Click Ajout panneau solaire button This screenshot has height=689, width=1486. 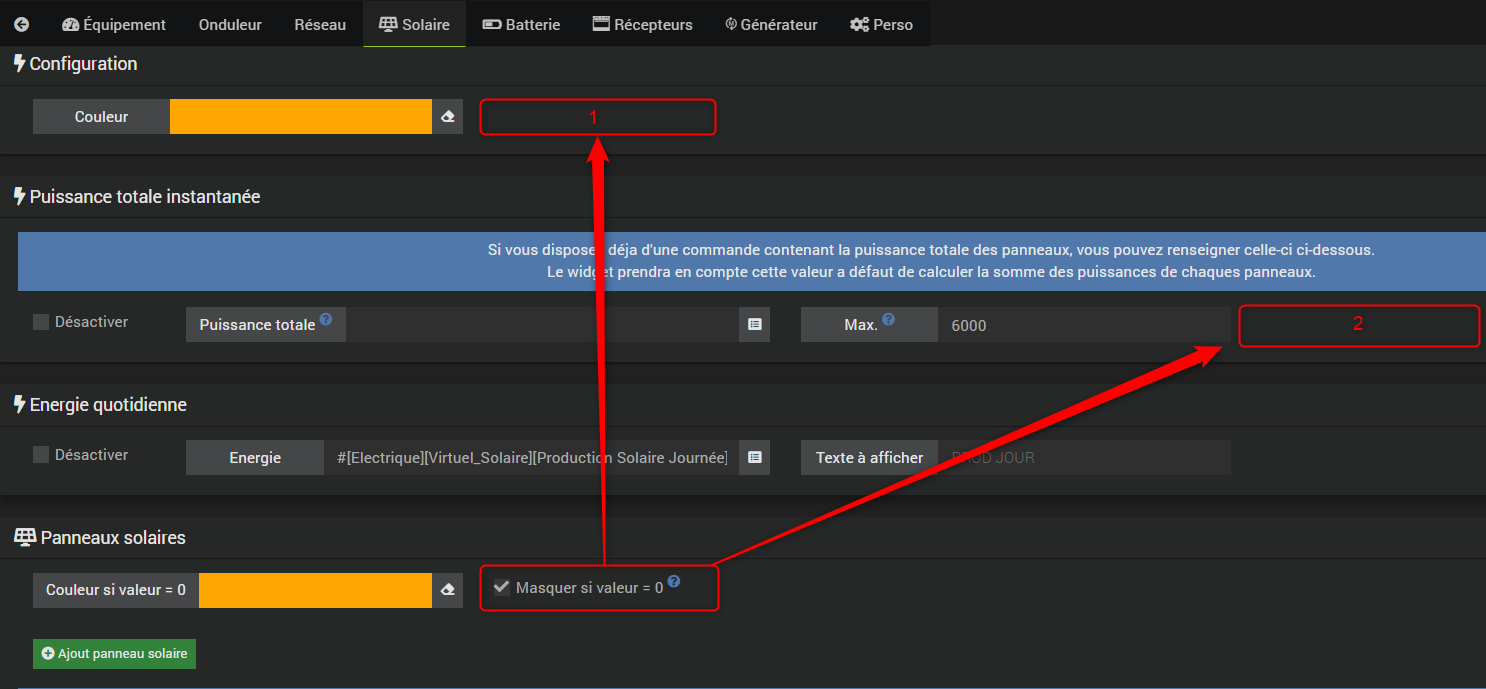[x=115, y=653]
